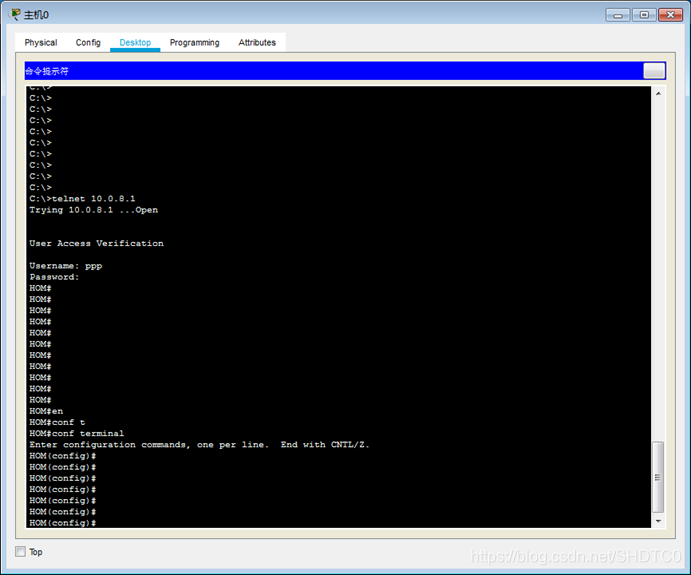Click the Packet Tracer window title icon
Image resolution: width=691 pixels, height=575 pixels.
(x=15, y=15)
